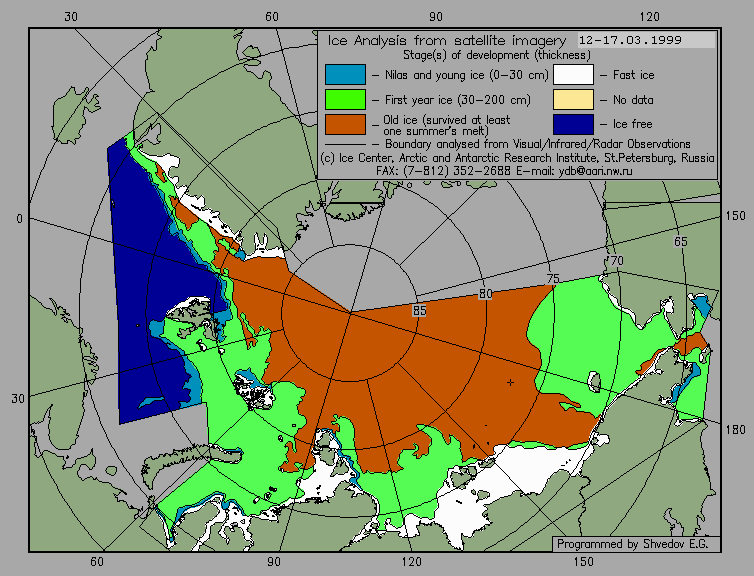This screenshot has width=754, height=576.
Task: Click the 0 longitude label
Action: [19, 219]
